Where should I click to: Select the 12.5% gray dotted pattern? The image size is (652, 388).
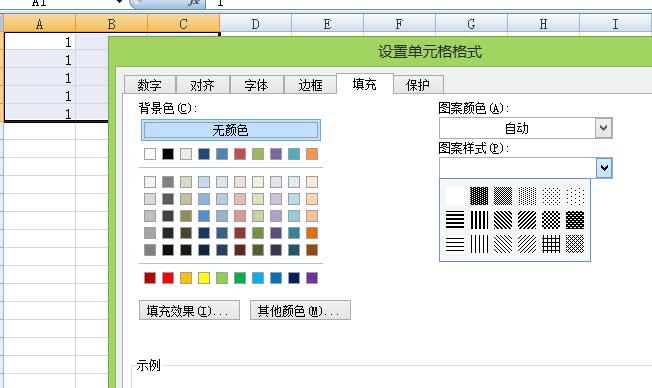551,196
